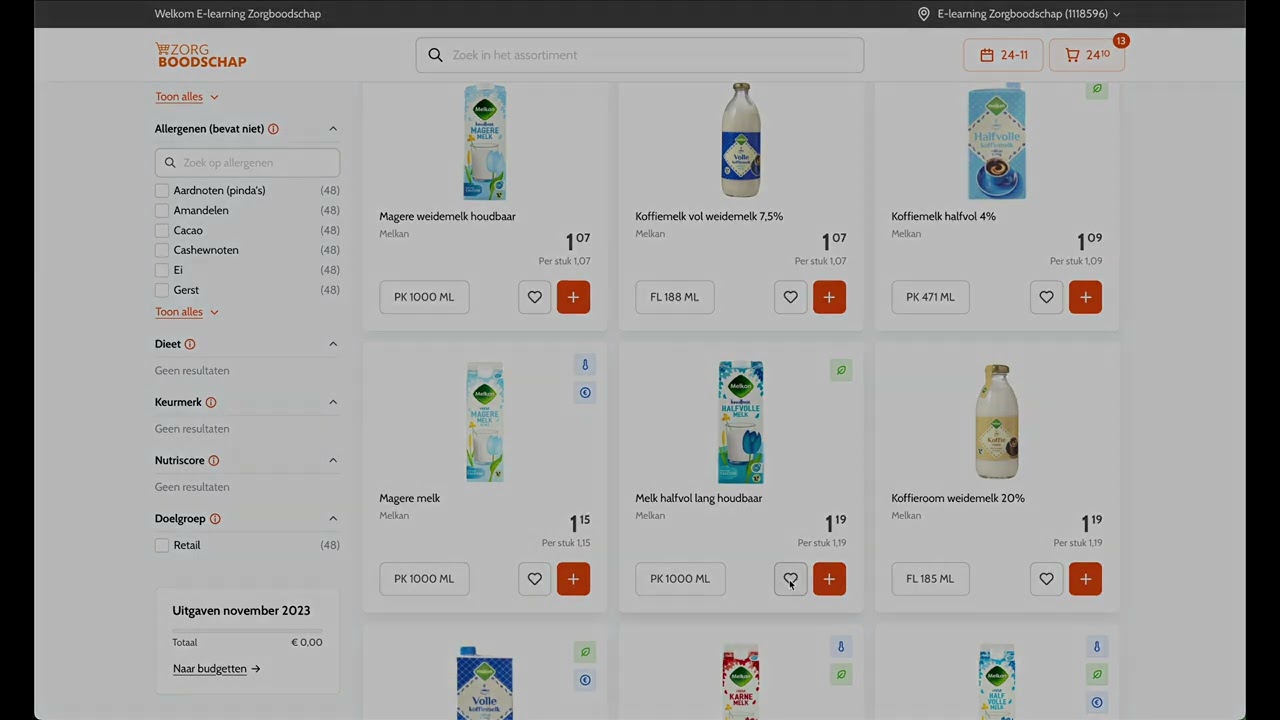This screenshot has width=1280, height=720.
Task: Favorite Koffiemelk halfvol 4%
Action: [1047, 297]
